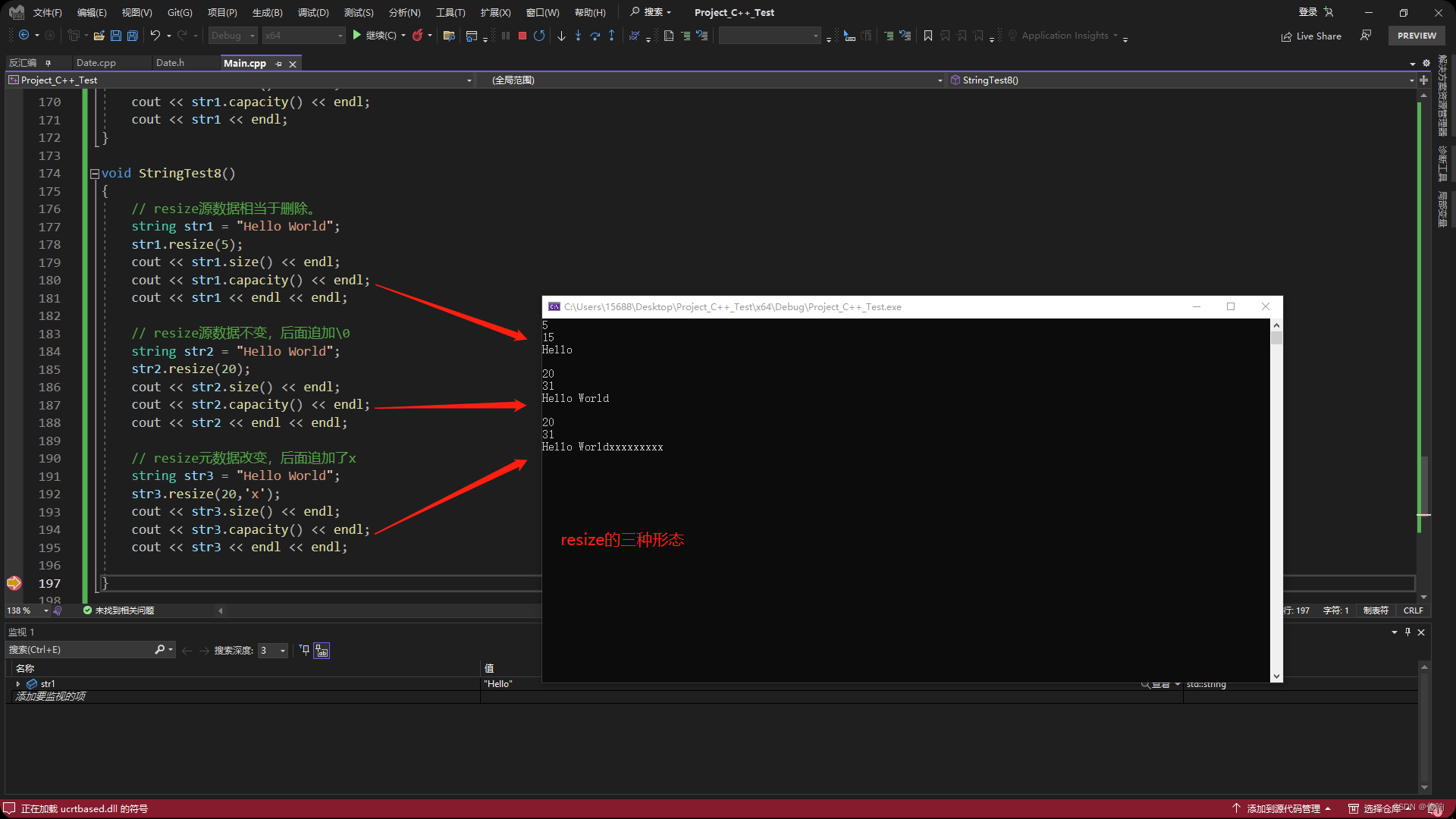This screenshot has width=1456, height=819.
Task: Click the PREVIEW button
Action: tap(1417, 36)
